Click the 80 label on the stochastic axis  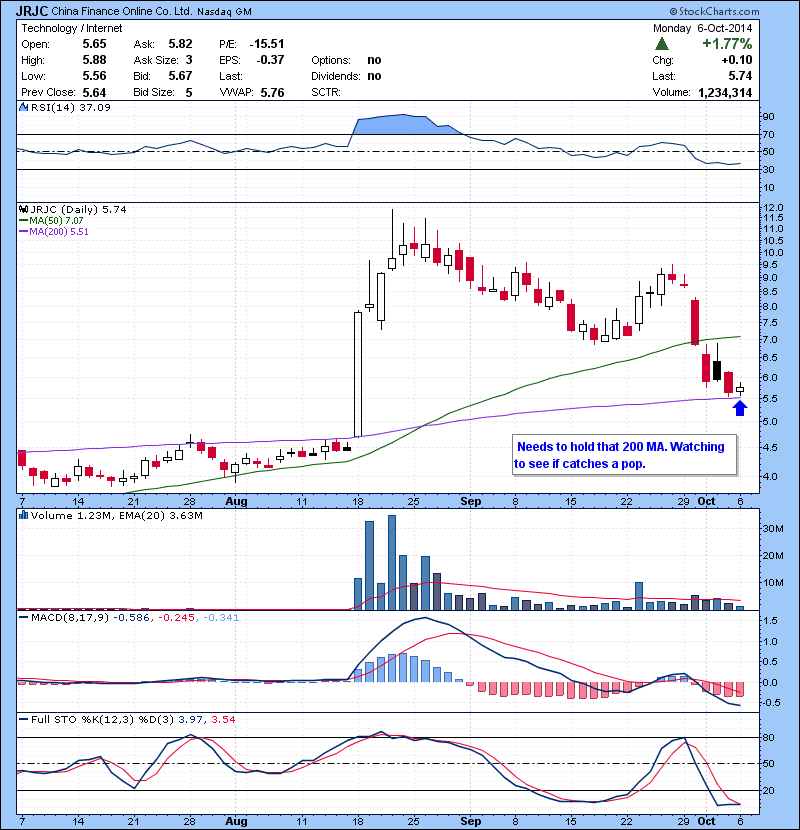(768, 737)
